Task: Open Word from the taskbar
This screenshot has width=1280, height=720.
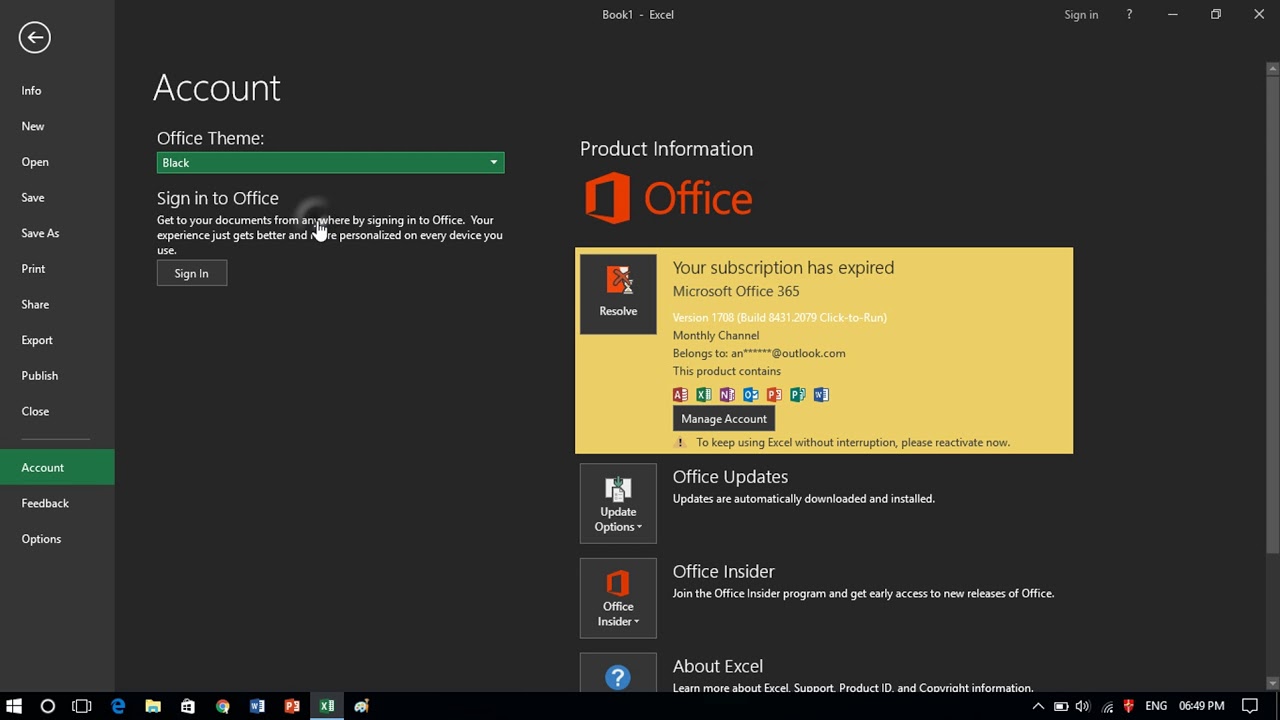Action: click(x=257, y=707)
